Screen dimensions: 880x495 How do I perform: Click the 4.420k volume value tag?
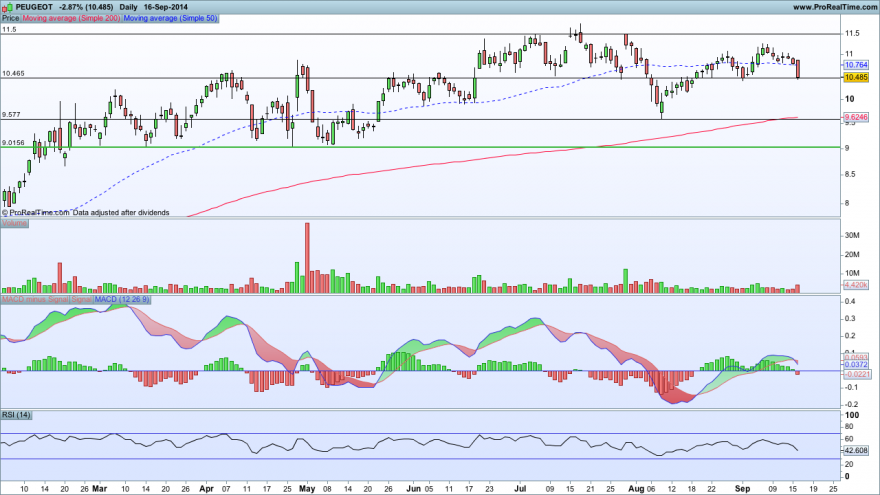point(856,285)
